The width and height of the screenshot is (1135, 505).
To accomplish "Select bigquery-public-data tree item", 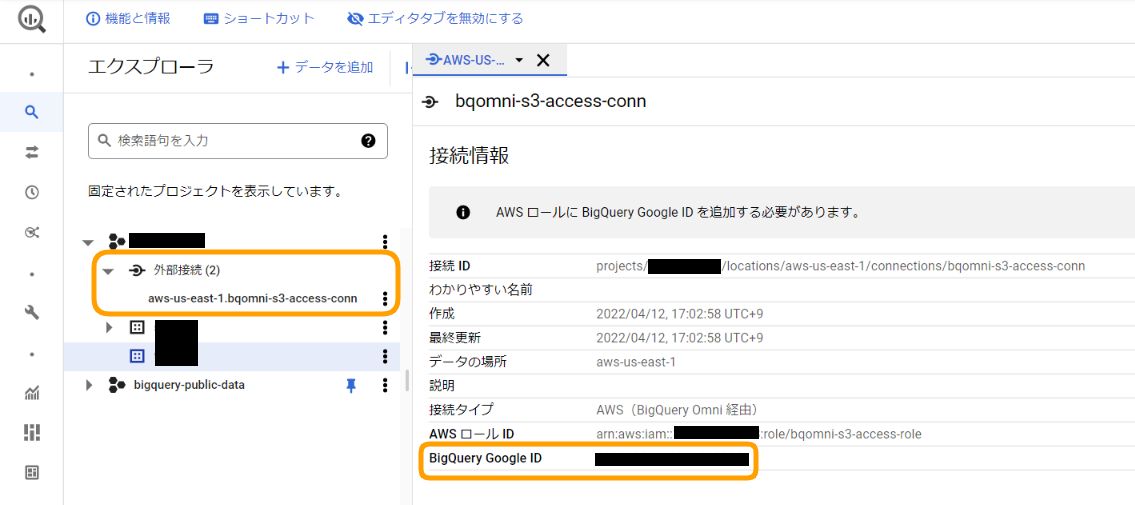I will click(x=189, y=385).
